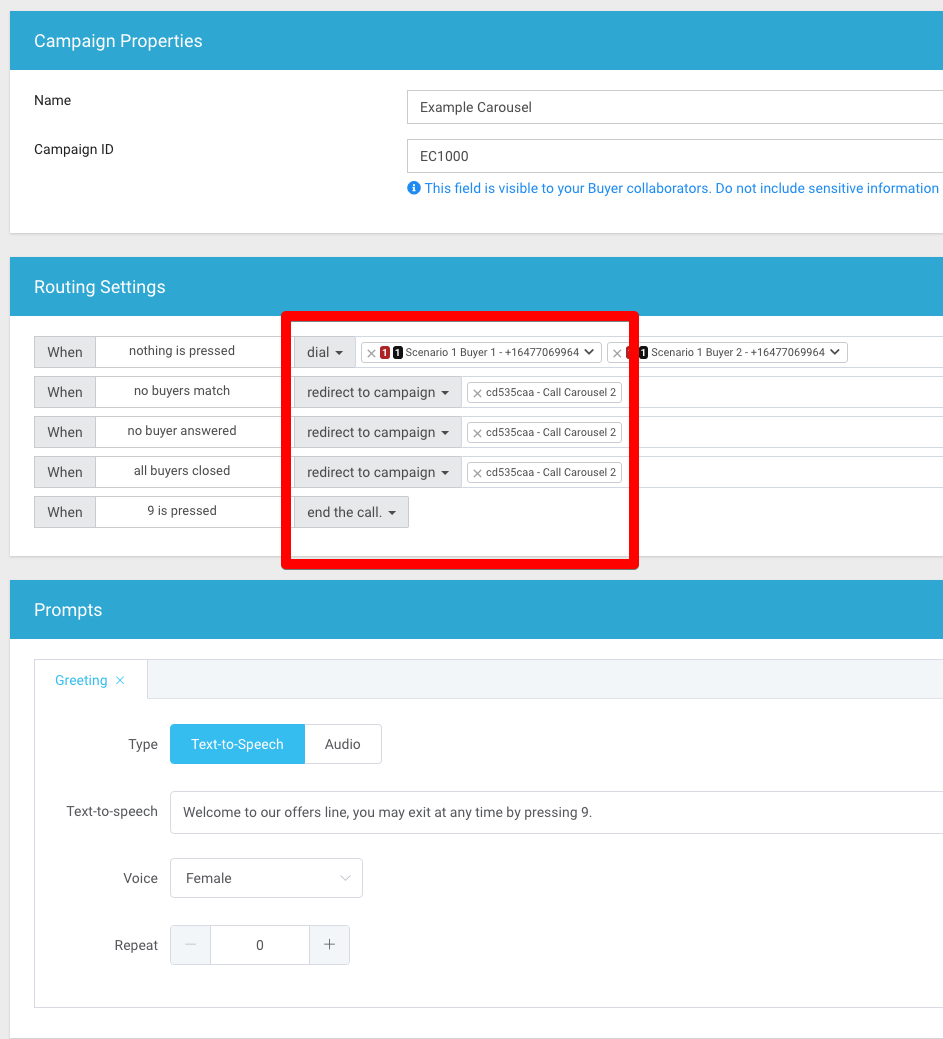Remove Call Carousel 2 from the no buyers match row

(x=477, y=392)
